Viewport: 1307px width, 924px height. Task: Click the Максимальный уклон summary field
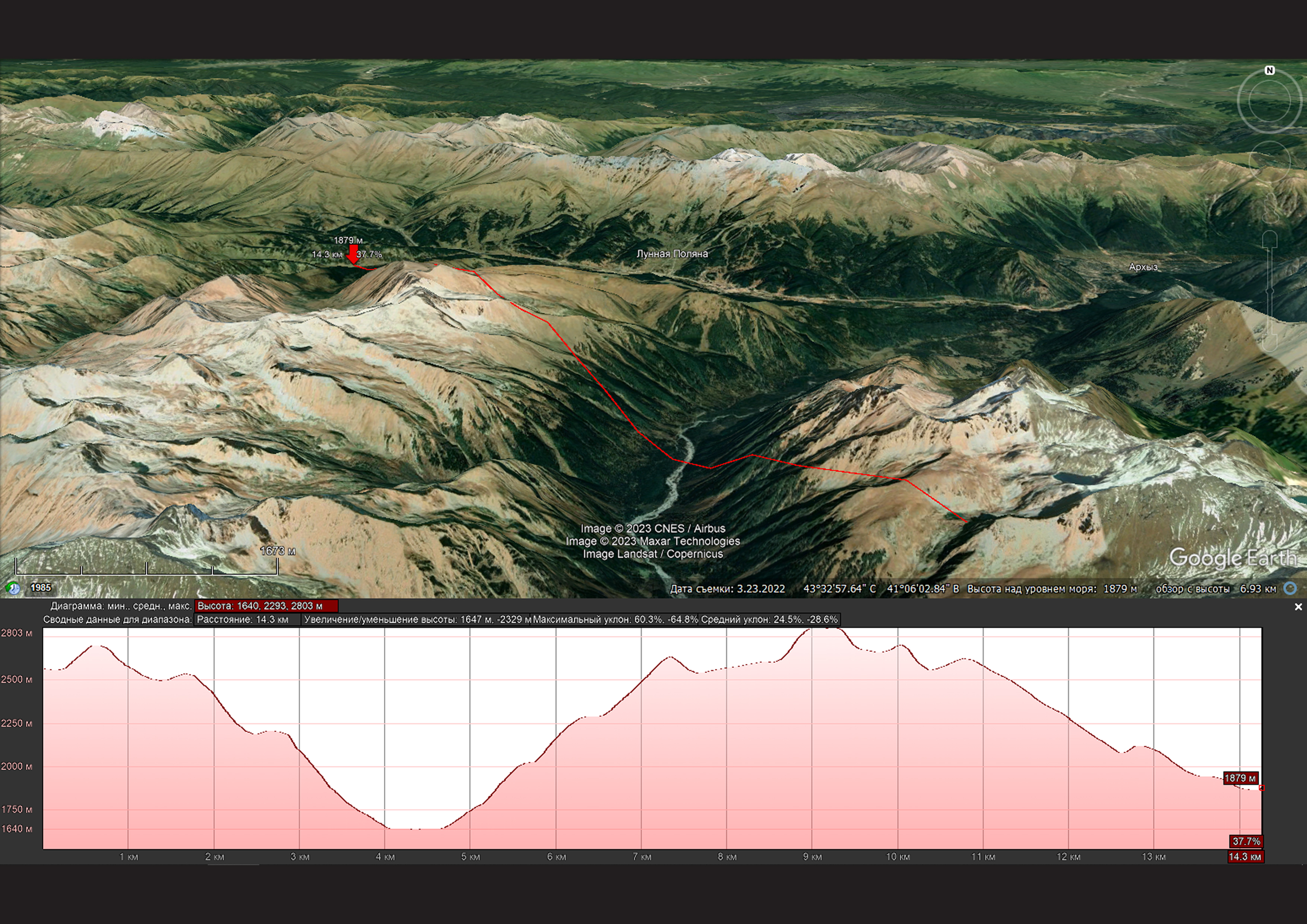click(615, 620)
